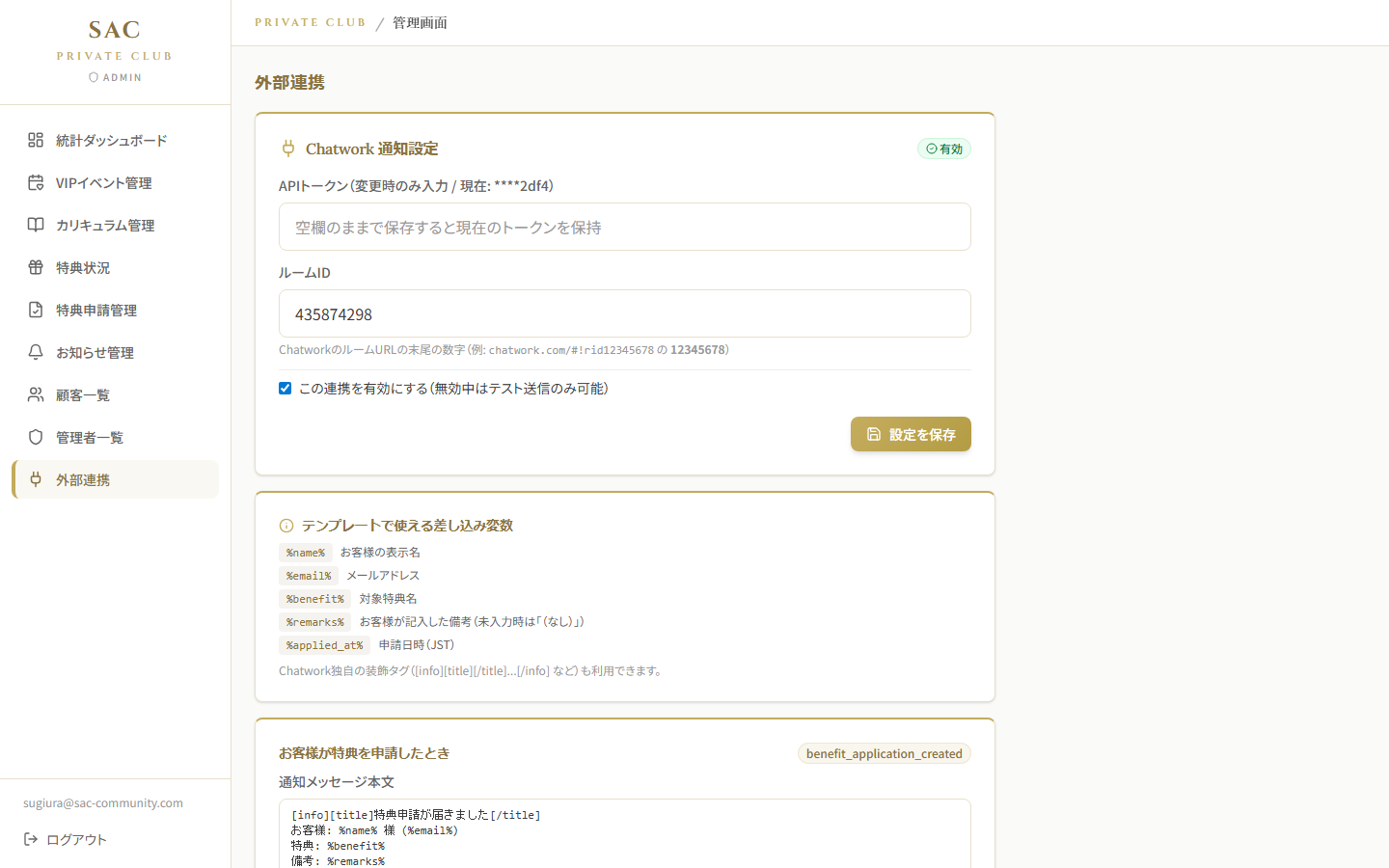Click the 外部連携 page heading
1389x868 pixels.
point(289,83)
